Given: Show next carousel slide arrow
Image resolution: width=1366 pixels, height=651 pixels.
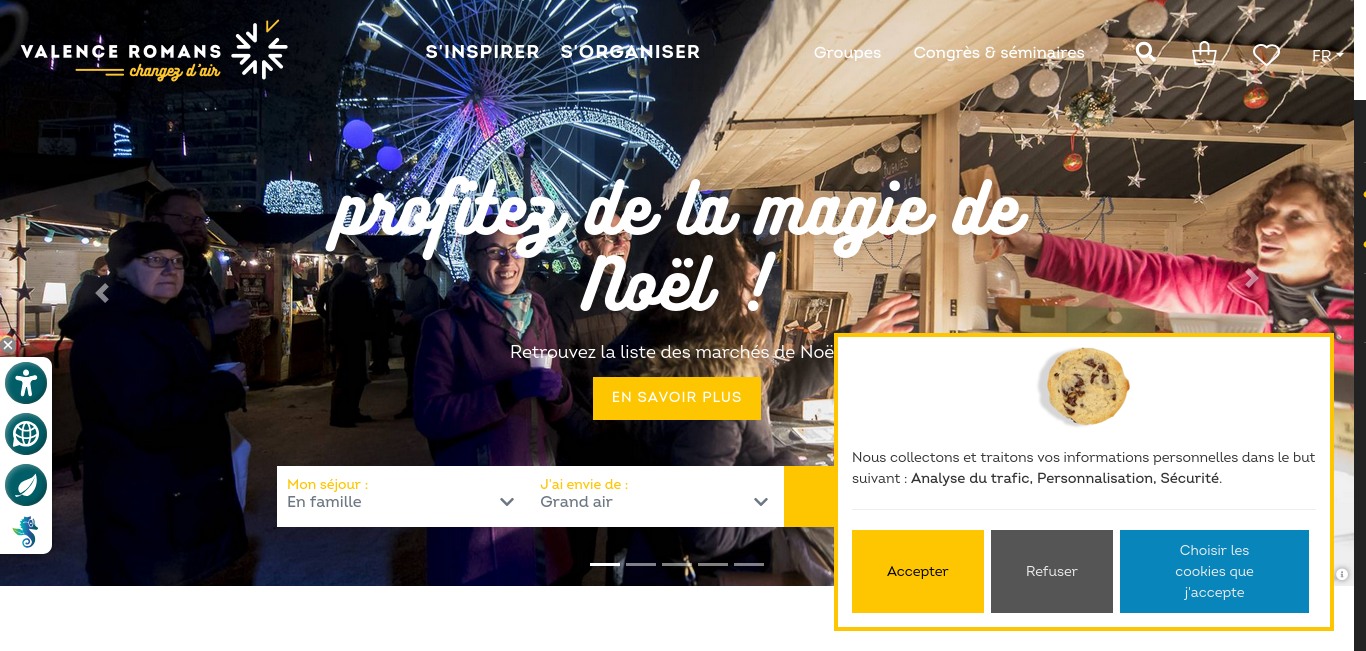Looking at the screenshot, I should 1251,279.
